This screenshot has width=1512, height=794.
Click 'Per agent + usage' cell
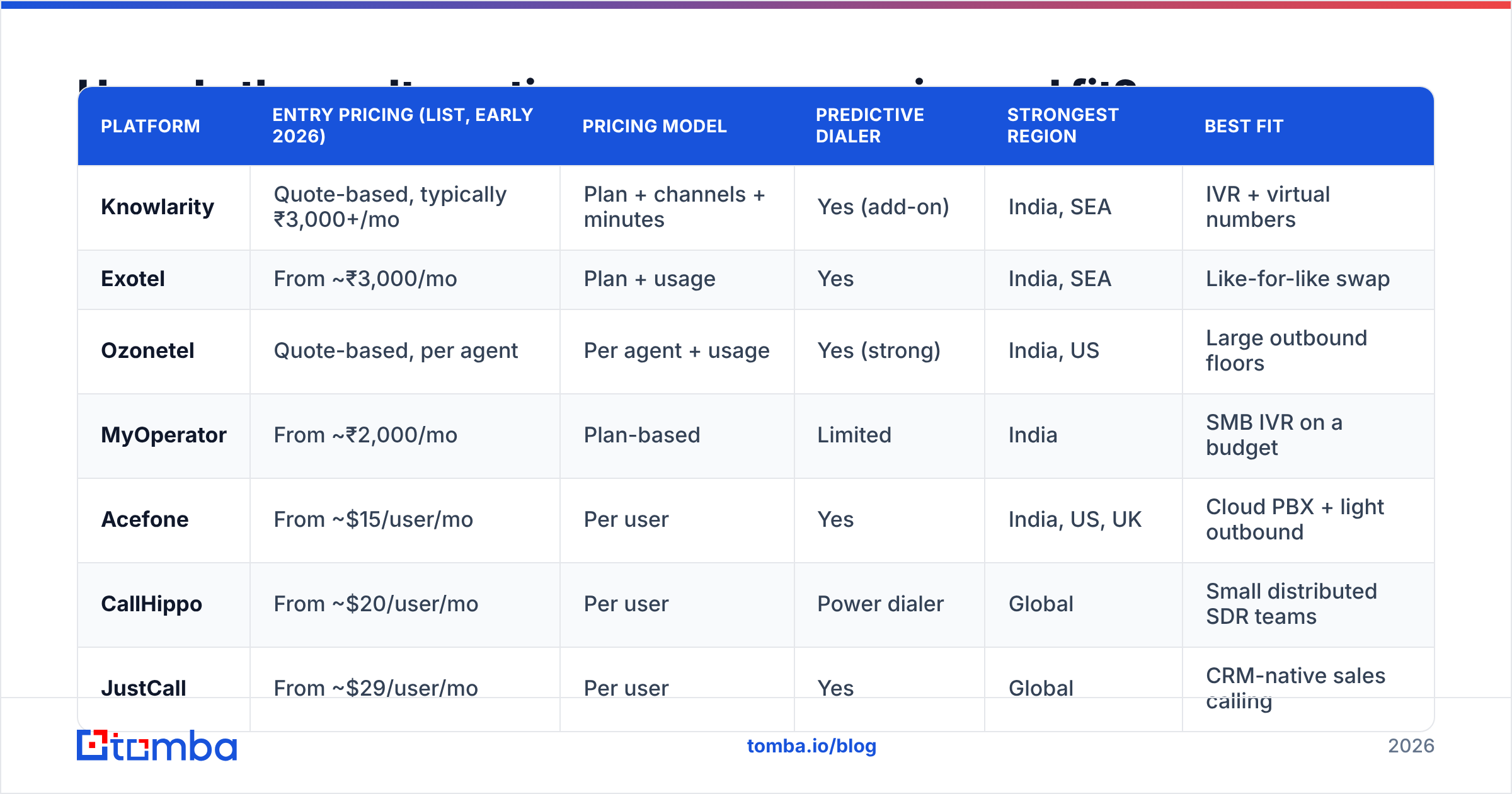click(x=677, y=350)
